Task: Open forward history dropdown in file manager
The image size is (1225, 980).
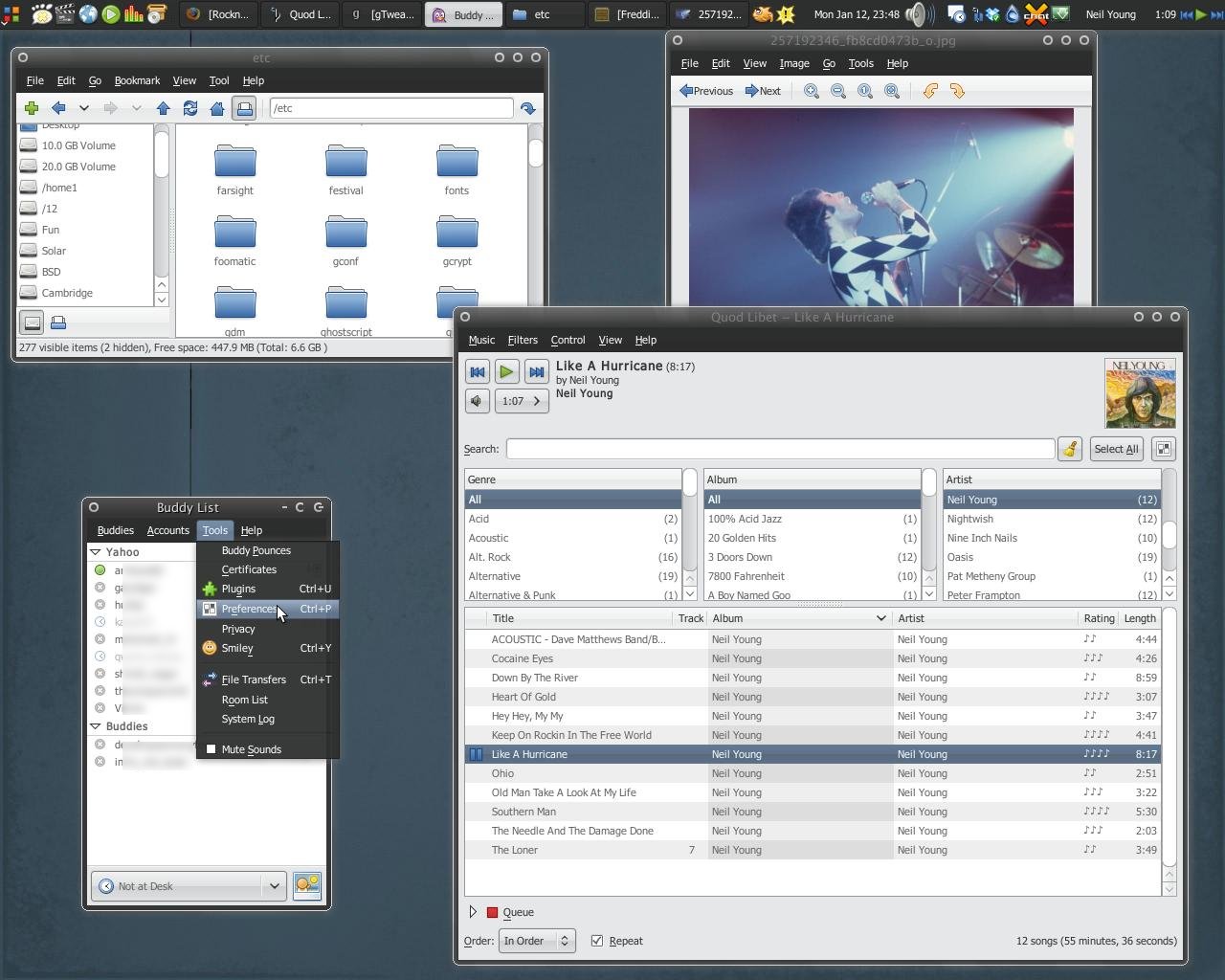Action: point(137,108)
